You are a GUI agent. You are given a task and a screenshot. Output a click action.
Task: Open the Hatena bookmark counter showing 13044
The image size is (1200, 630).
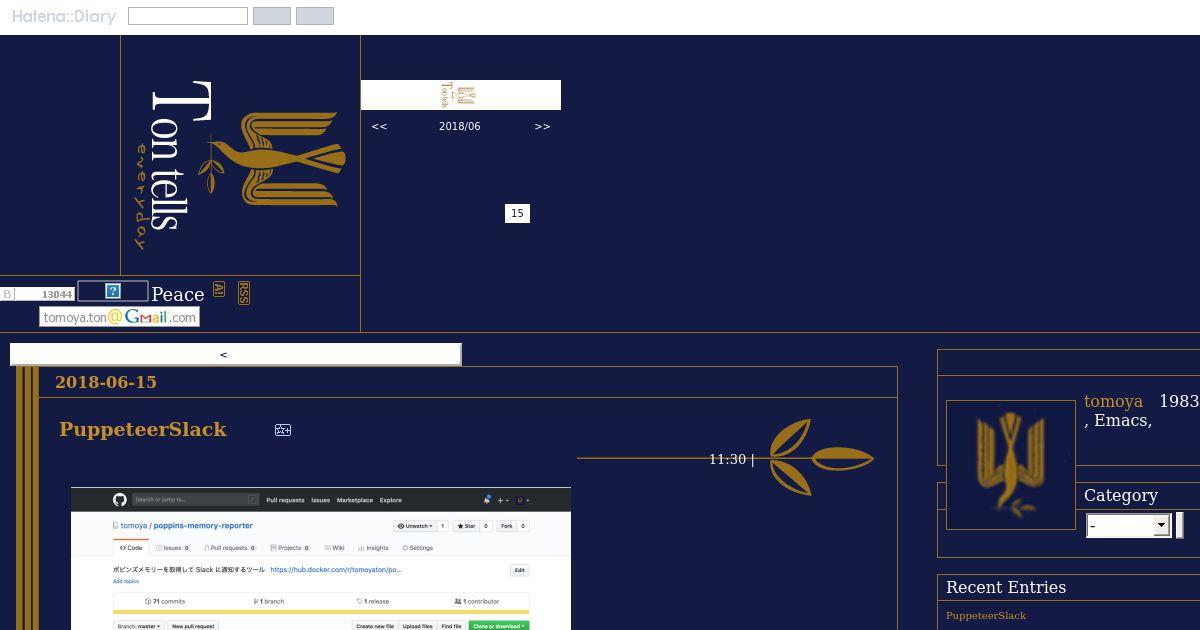(x=38, y=294)
